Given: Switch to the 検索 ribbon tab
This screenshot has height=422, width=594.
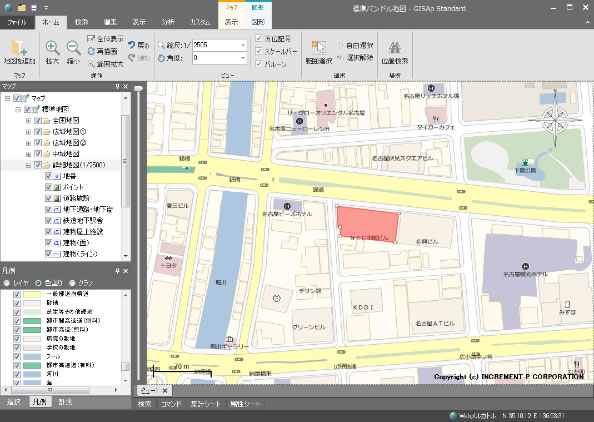Looking at the screenshot, I should [81, 22].
